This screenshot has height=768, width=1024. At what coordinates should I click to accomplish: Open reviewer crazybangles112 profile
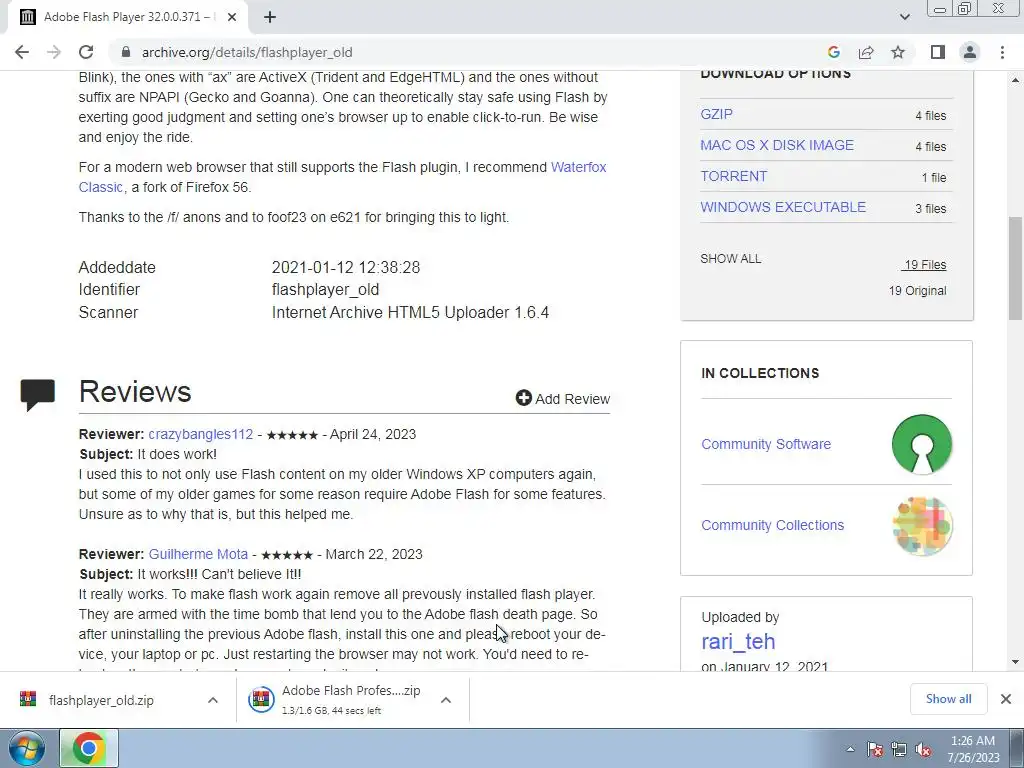200,434
